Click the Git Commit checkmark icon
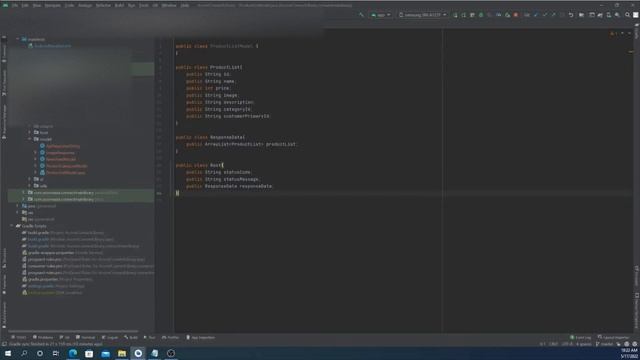640x360 pixels. (545, 15)
